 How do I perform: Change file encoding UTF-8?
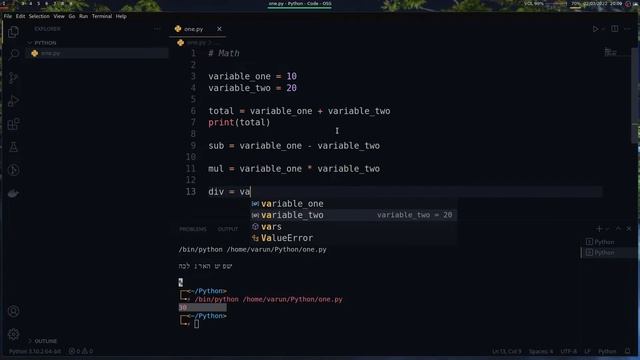569,351
